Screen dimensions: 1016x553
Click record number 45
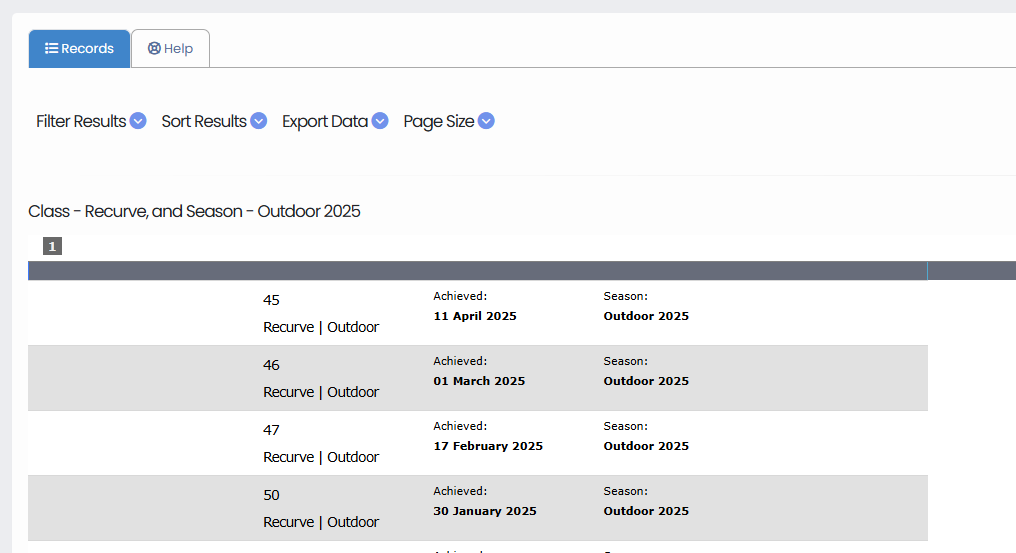pyautogui.click(x=271, y=300)
